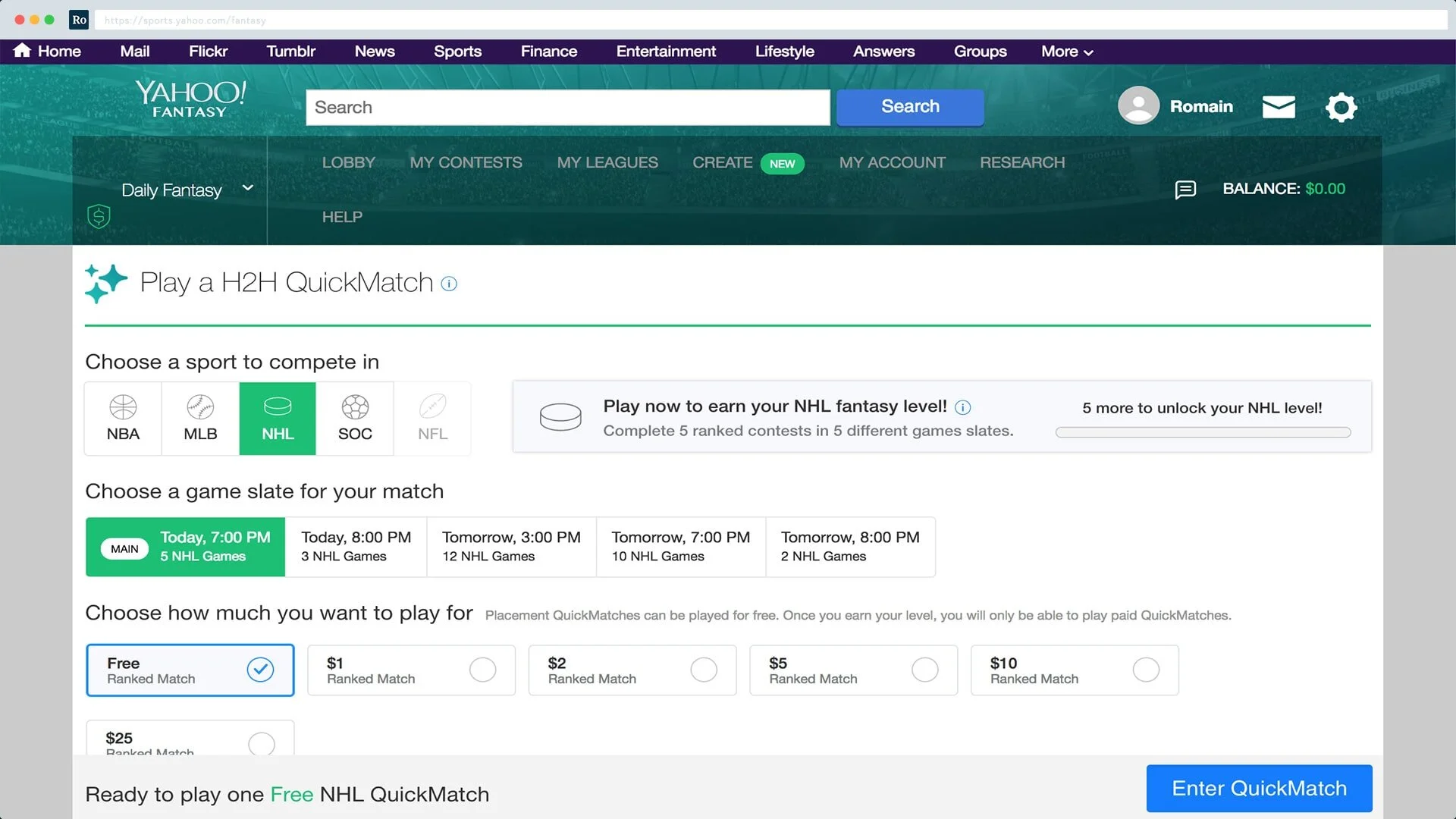Click info icon beside NHL fantasy level
The image size is (1456, 819).
point(962,408)
